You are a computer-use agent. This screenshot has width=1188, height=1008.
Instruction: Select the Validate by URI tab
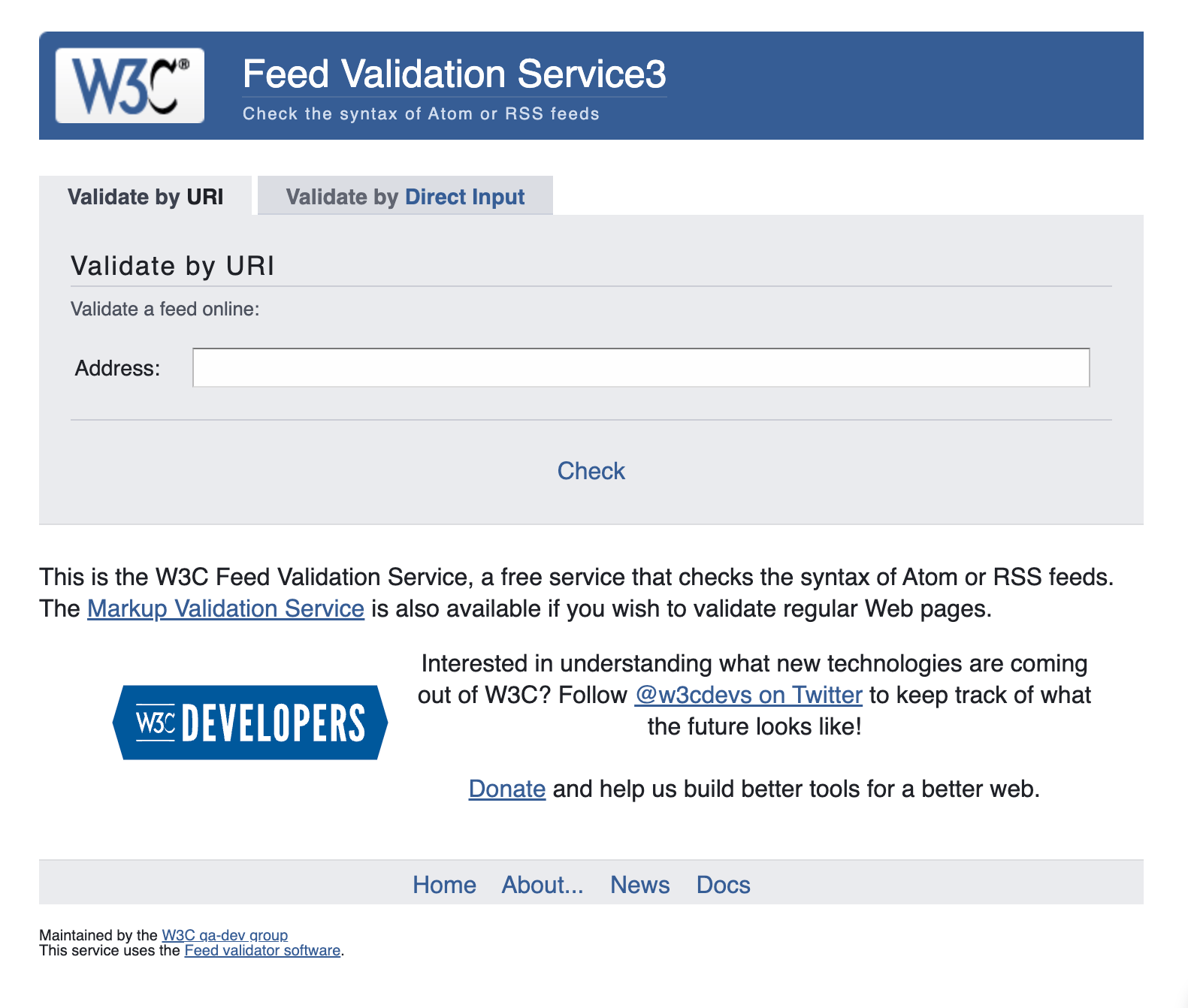click(146, 196)
